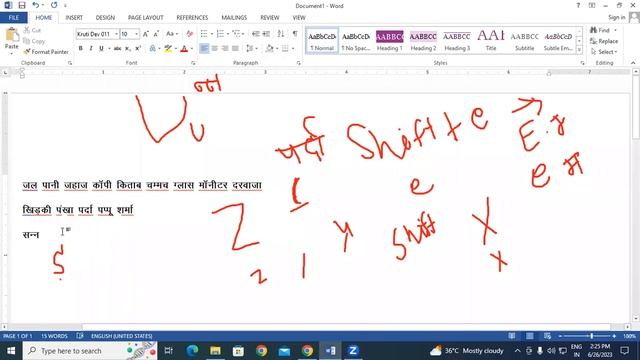The height and width of the screenshot is (360, 640).
Task: Activate Format Painter
Action: click(x=46, y=52)
